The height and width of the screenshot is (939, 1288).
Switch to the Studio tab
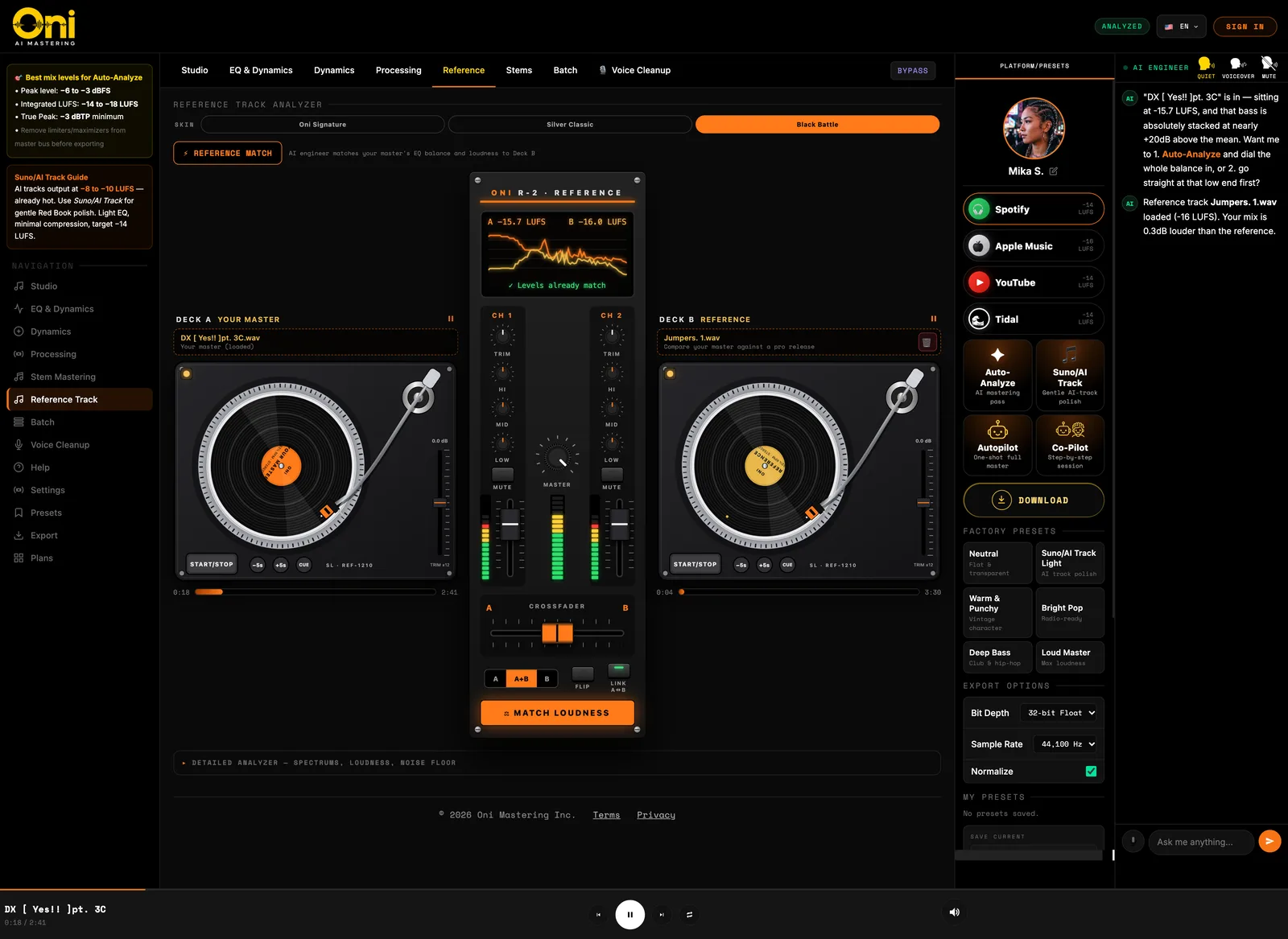(195, 70)
